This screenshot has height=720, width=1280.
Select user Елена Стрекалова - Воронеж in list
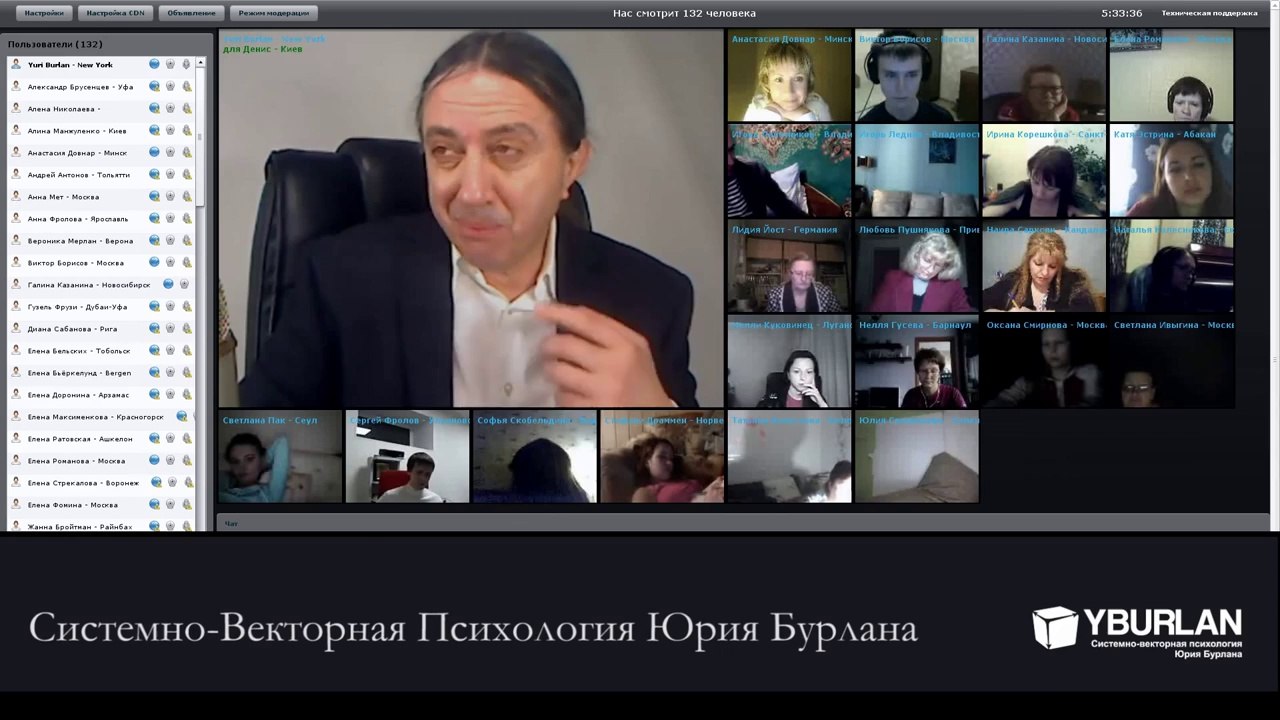coord(100,482)
